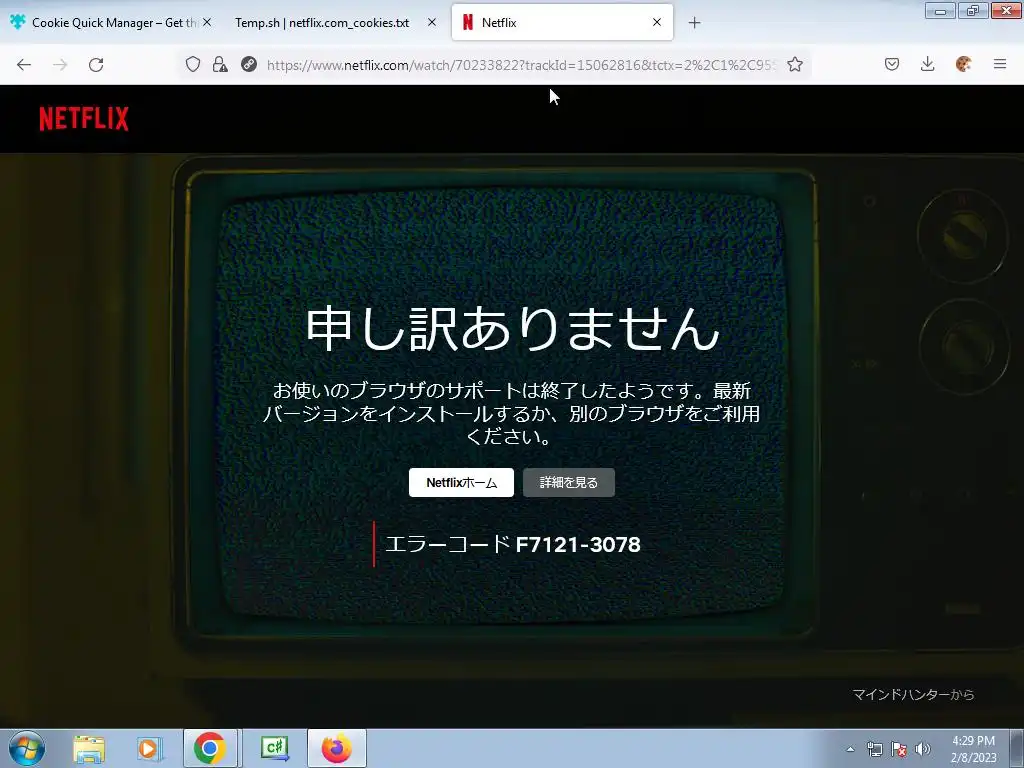Screen dimensions: 1024x768
Task: Open the C# application in the taskbar
Action: 274,748
